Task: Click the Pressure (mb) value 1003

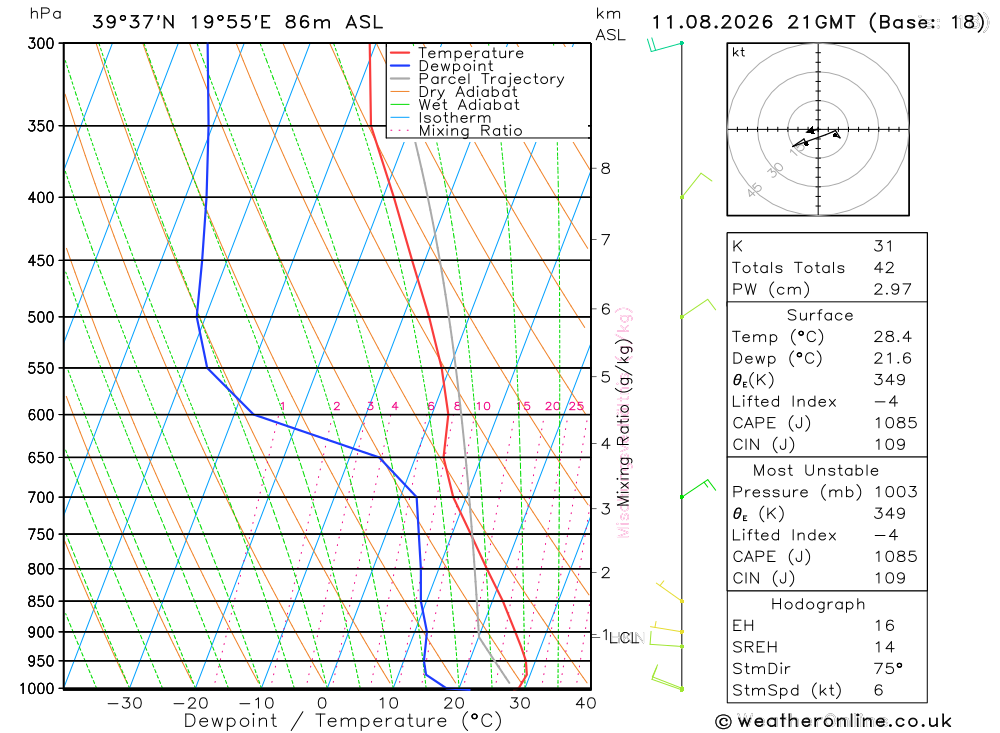Action: [x=895, y=492]
